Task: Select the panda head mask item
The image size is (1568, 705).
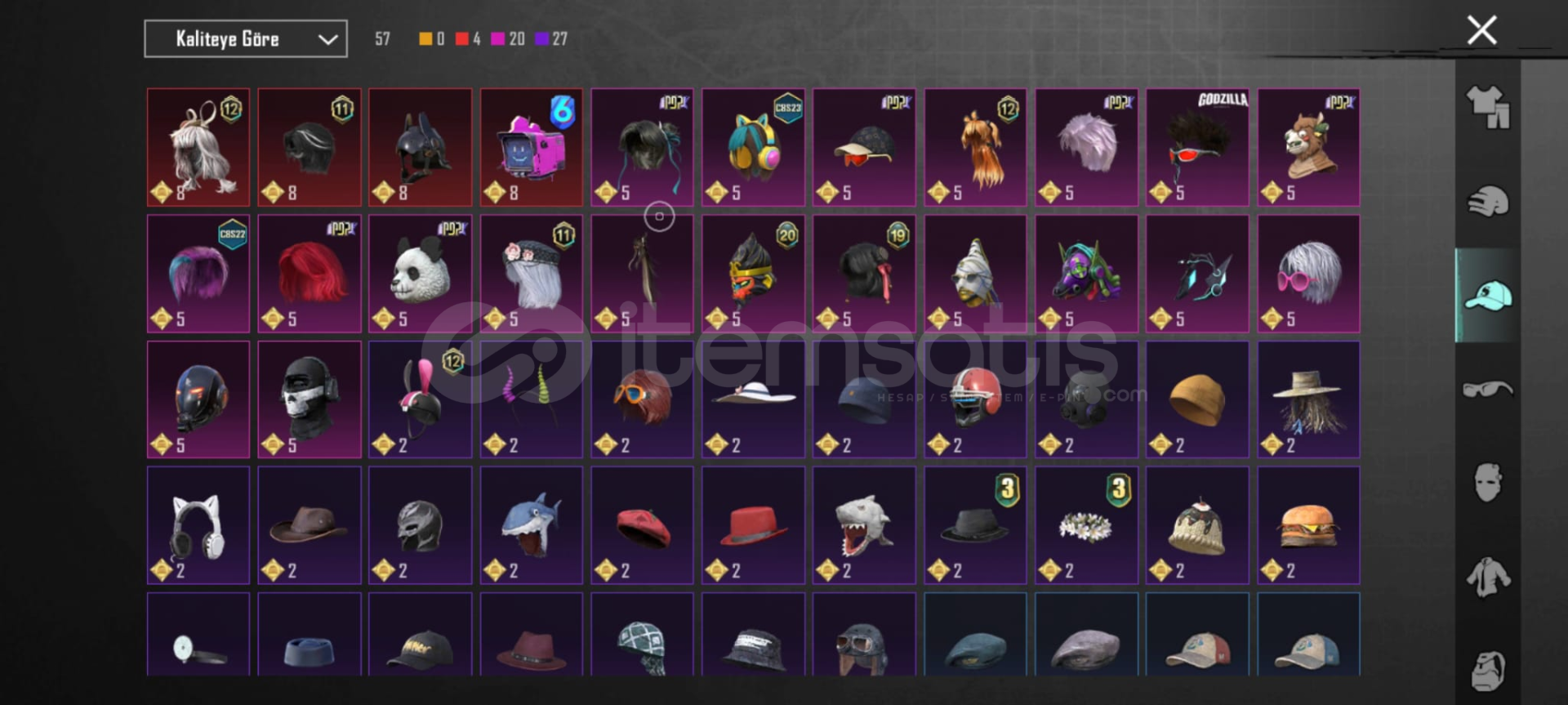Action: coord(421,274)
